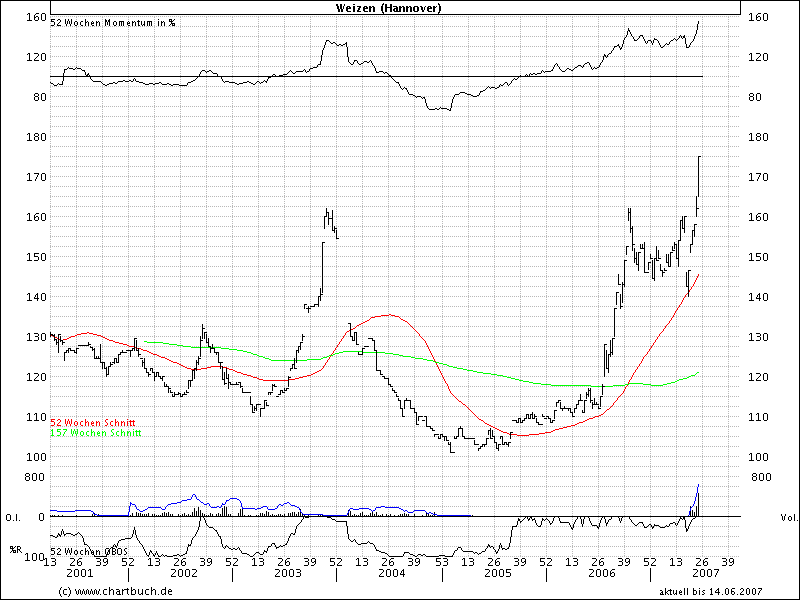The image size is (800, 600).
Task: Select the 2001 year label on time axis
Action: tap(79, 575)
